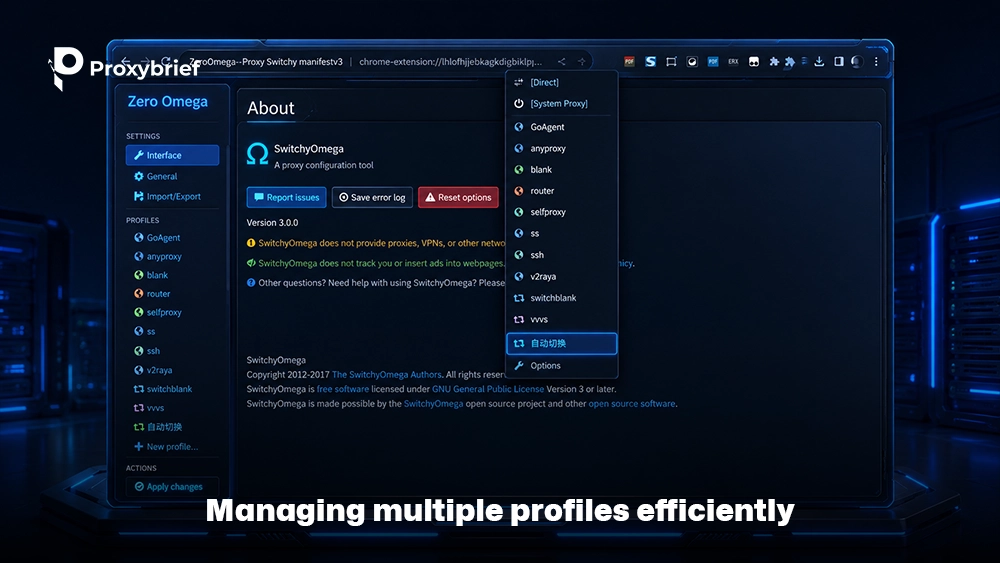Click the ERX extension icon

[x=733, y=62]
